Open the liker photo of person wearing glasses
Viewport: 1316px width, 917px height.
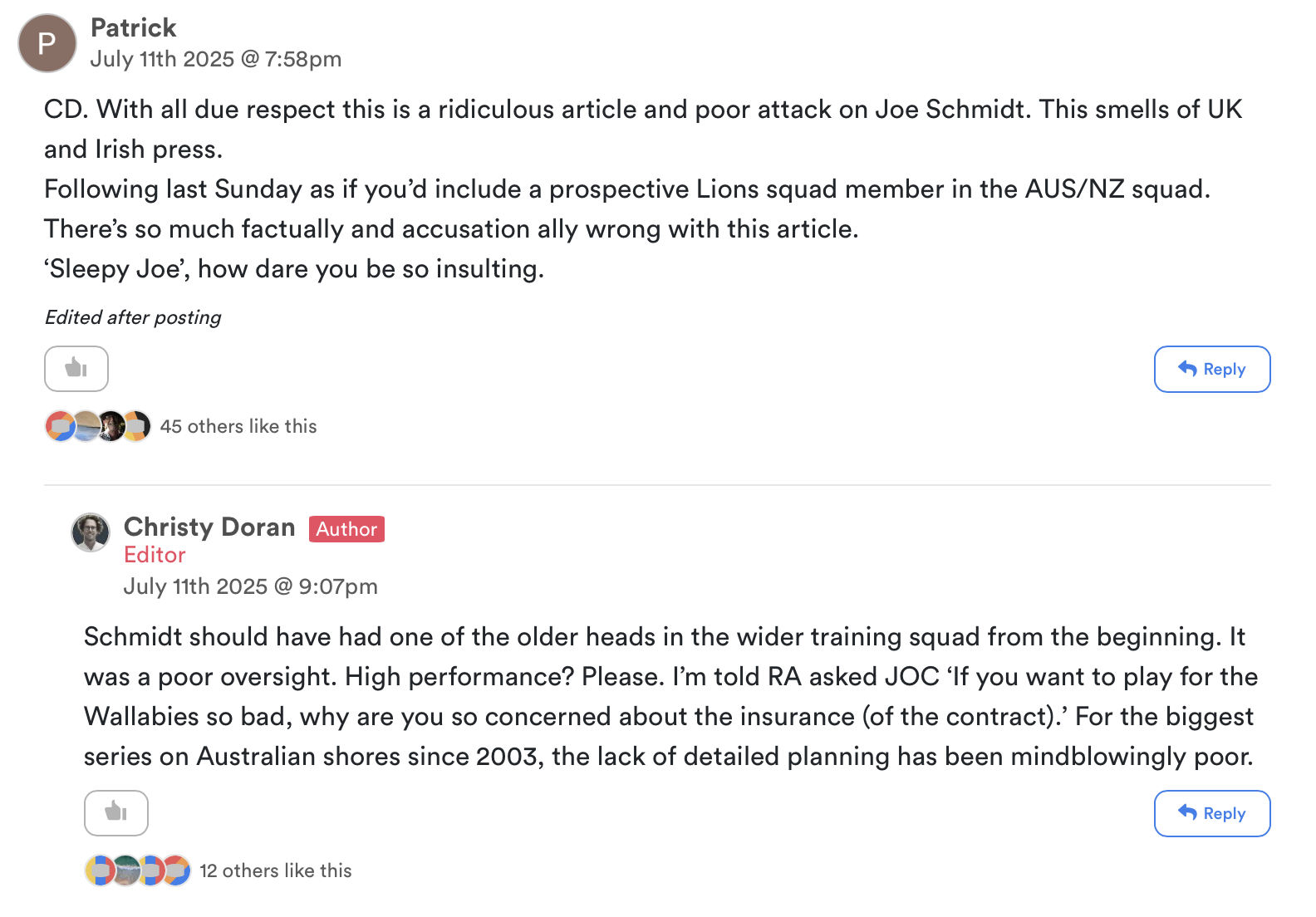click(x=111, y=426)
